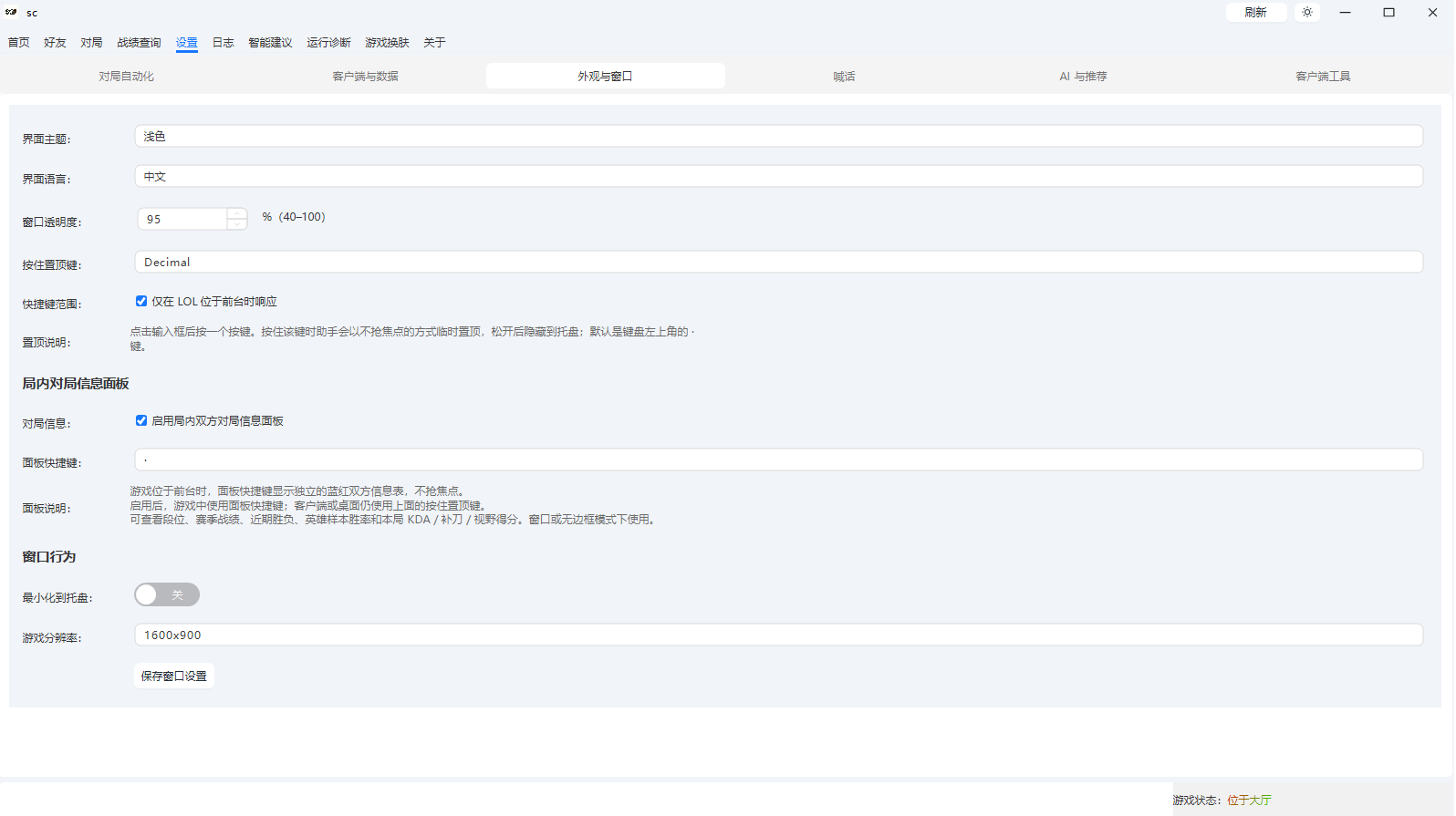1456x816 pixels.
Task: Open the 界面语言 dropdown showing 中文
Action: (x=779, y=176)
